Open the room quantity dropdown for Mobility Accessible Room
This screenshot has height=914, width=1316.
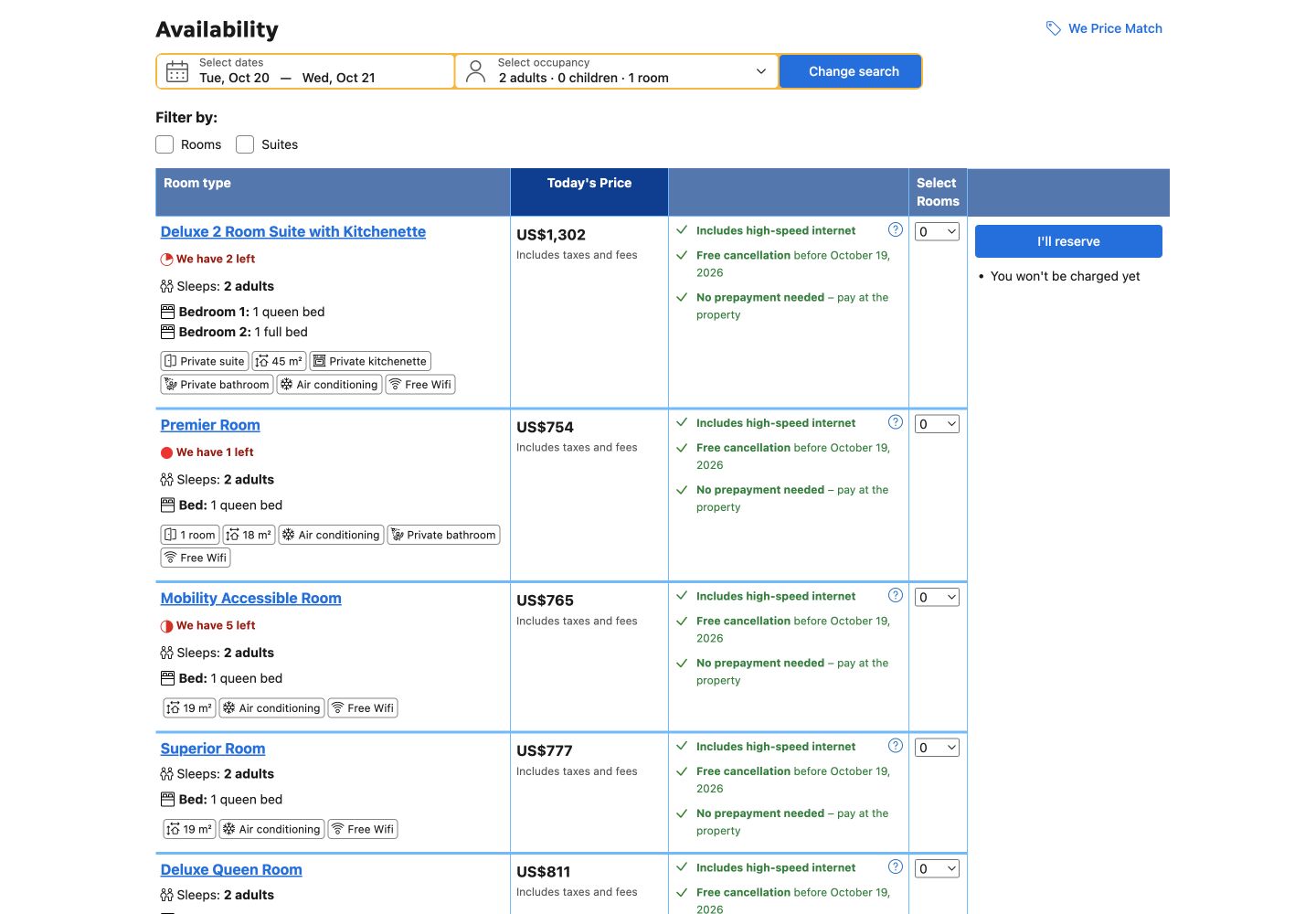pyautogui.click(x=938, y=598)
